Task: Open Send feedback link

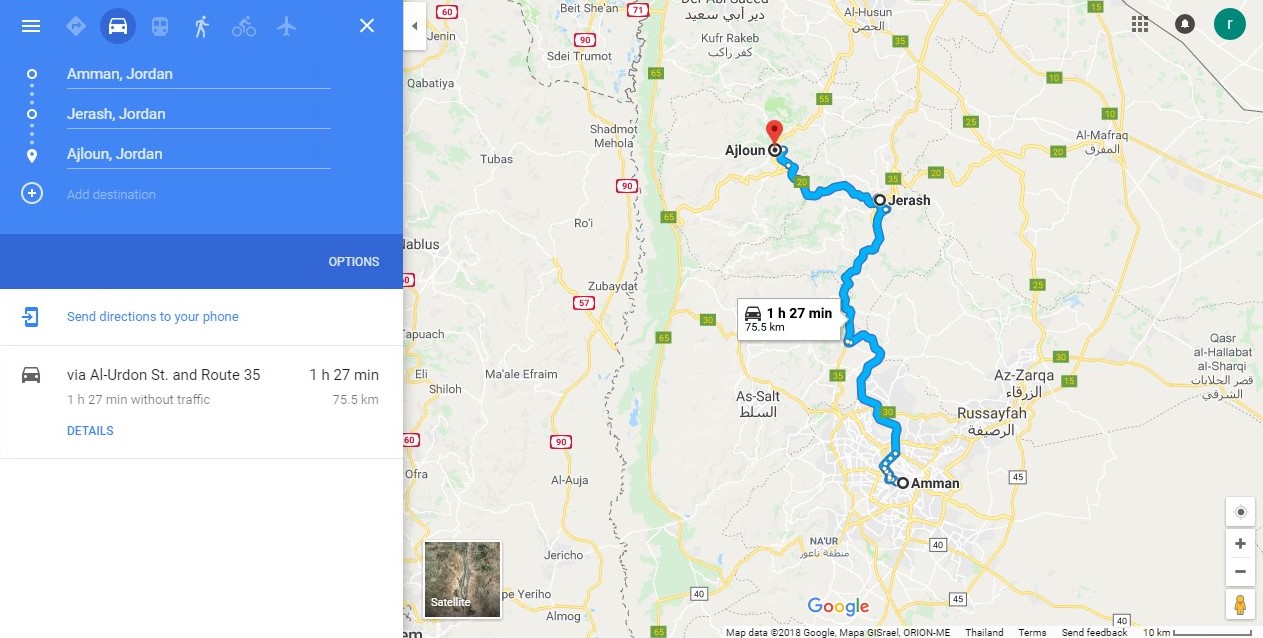Action: [x=1094, y=632]
